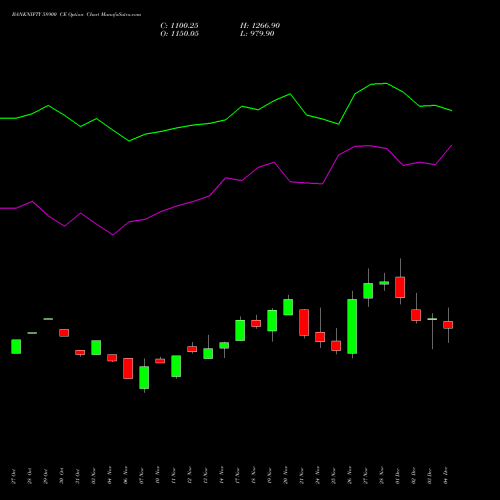Click the high value H: 1266.90

click(260, 26)
